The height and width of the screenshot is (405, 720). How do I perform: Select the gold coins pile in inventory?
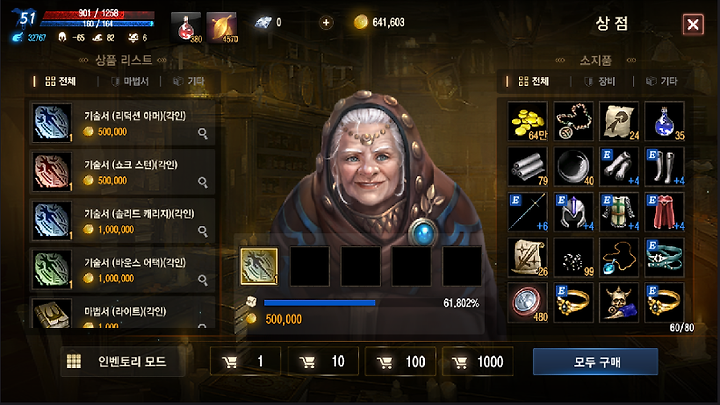pyautogui.click(x=528, y=121)
